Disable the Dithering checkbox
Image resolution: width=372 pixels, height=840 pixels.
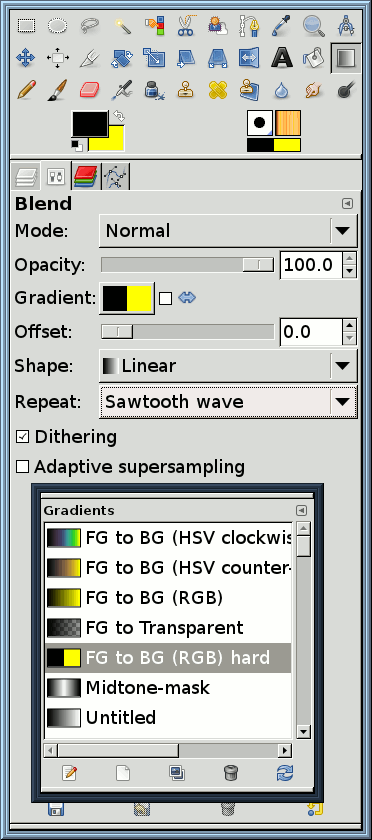(23, 437)
